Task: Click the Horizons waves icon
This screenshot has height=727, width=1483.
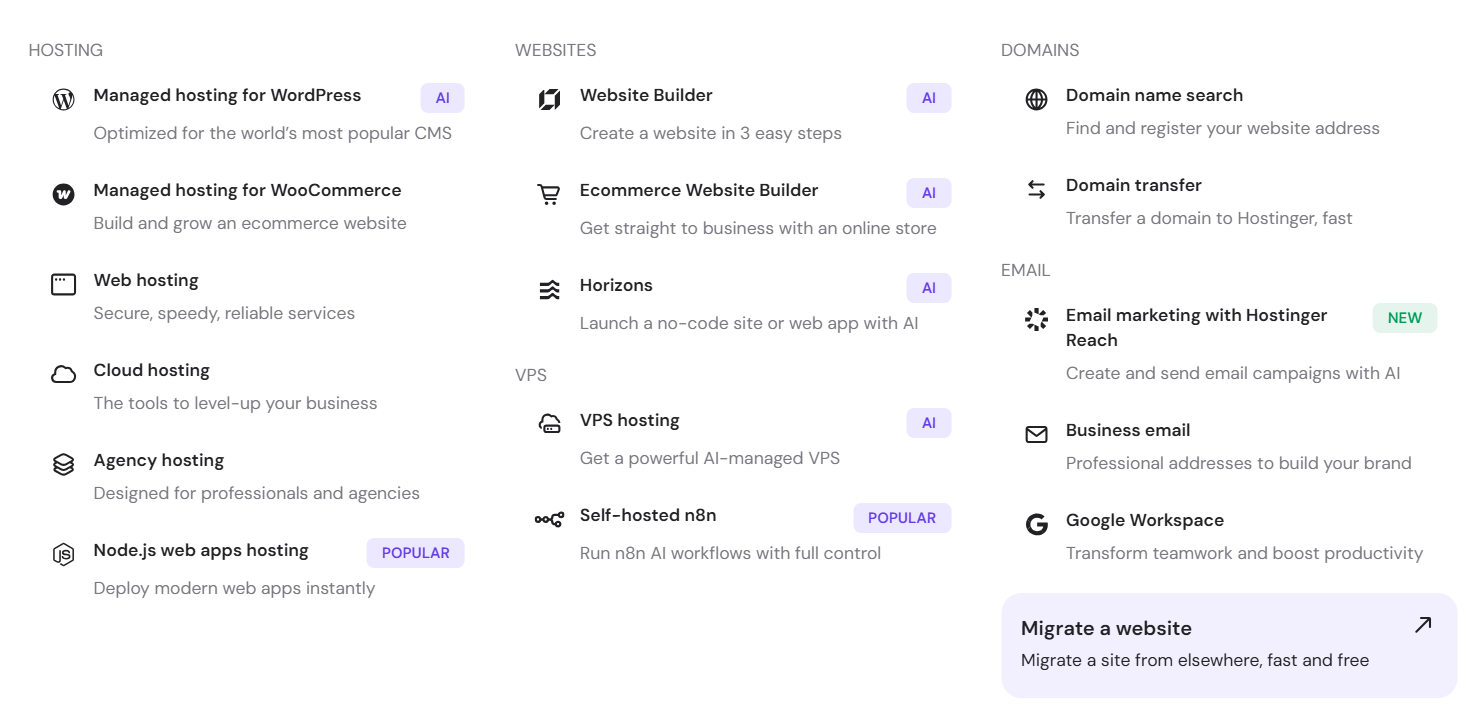Action: click(x=549, y=289)
